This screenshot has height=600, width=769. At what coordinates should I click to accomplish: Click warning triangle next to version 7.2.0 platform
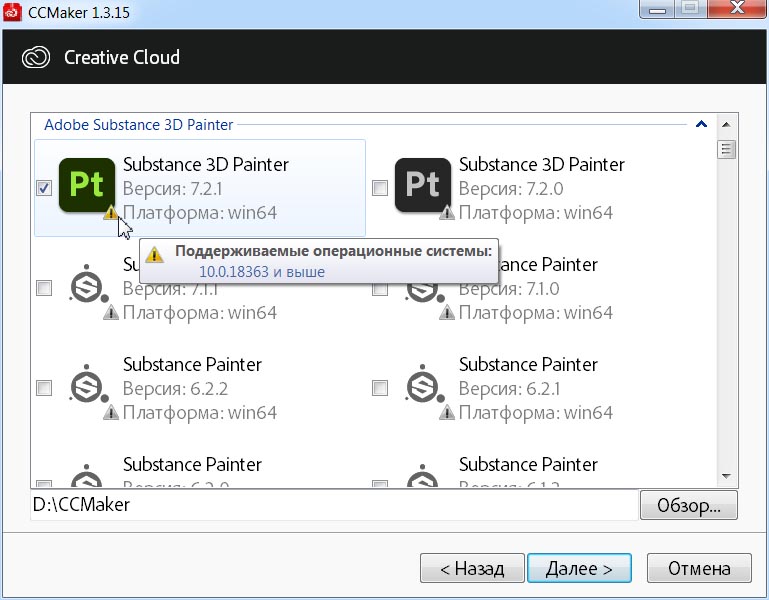click(x=447, y=212)
